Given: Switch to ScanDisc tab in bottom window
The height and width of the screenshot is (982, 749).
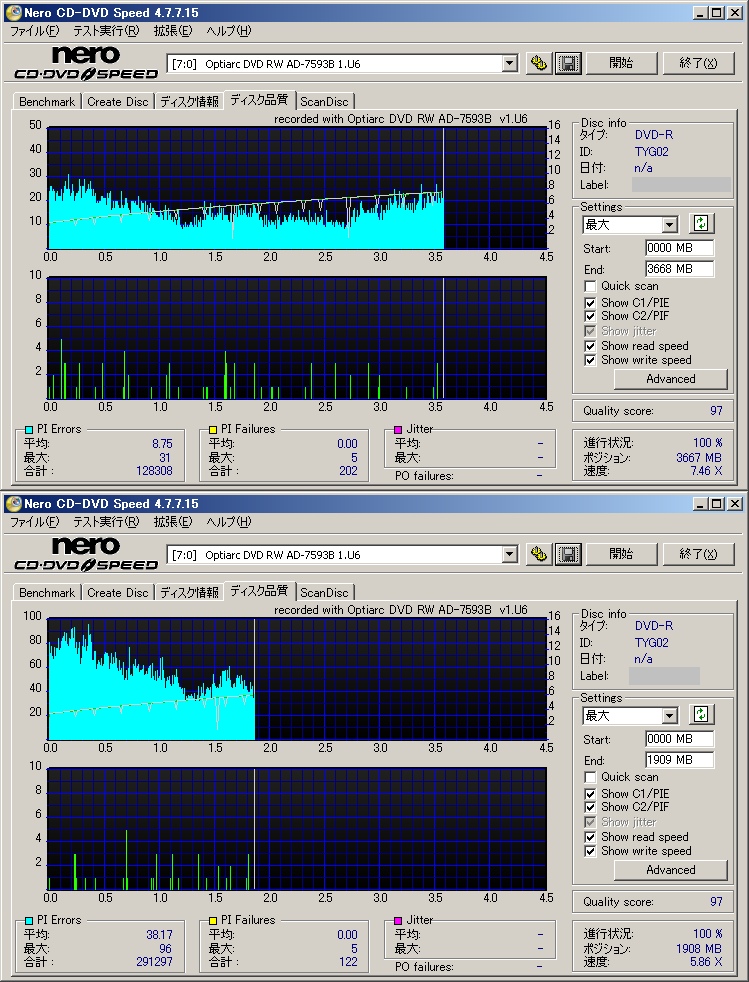Looking at the screenshot, I should (324, 592).
